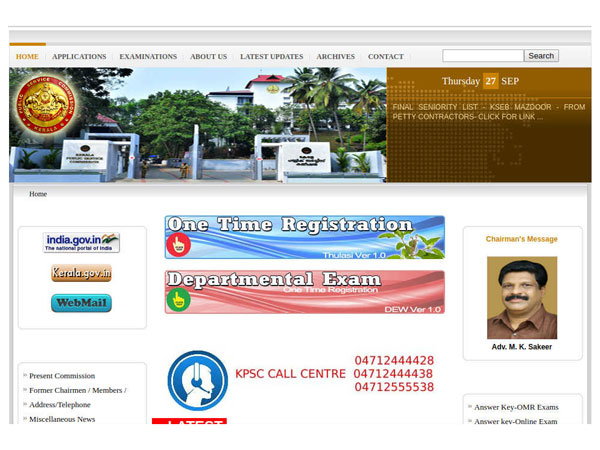Open the APPLICATIONS menu

point(79,57)
